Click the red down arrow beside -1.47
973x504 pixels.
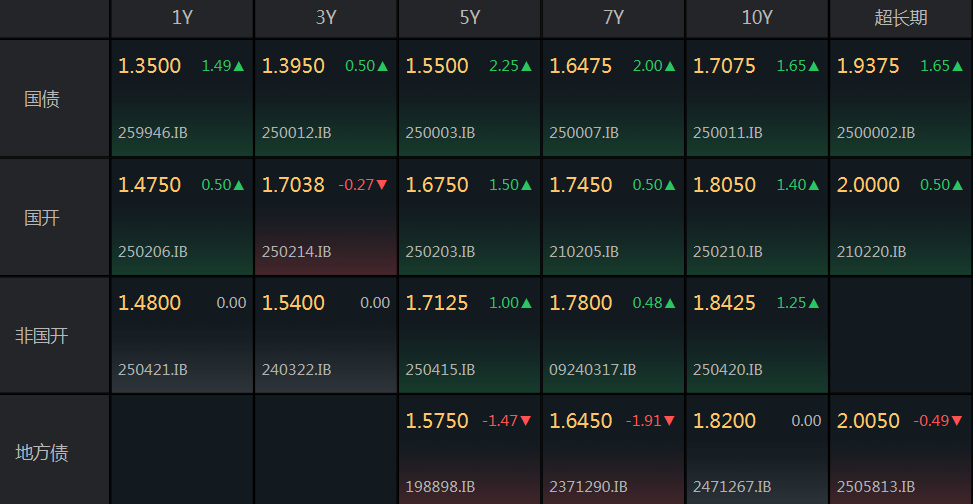pyautogui.click(x=526, y=421)
